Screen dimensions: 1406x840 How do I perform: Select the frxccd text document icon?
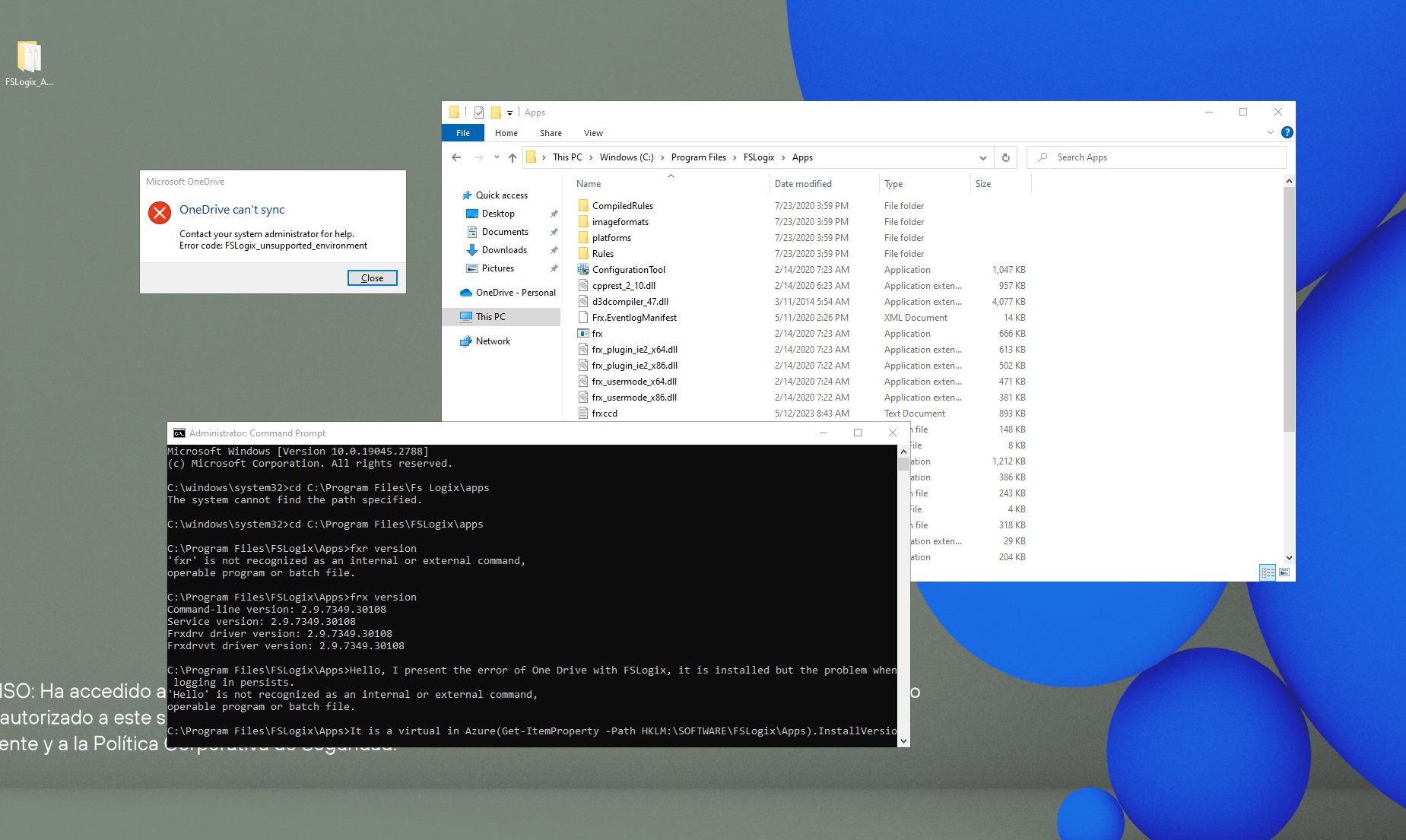[x=583, y=414]
